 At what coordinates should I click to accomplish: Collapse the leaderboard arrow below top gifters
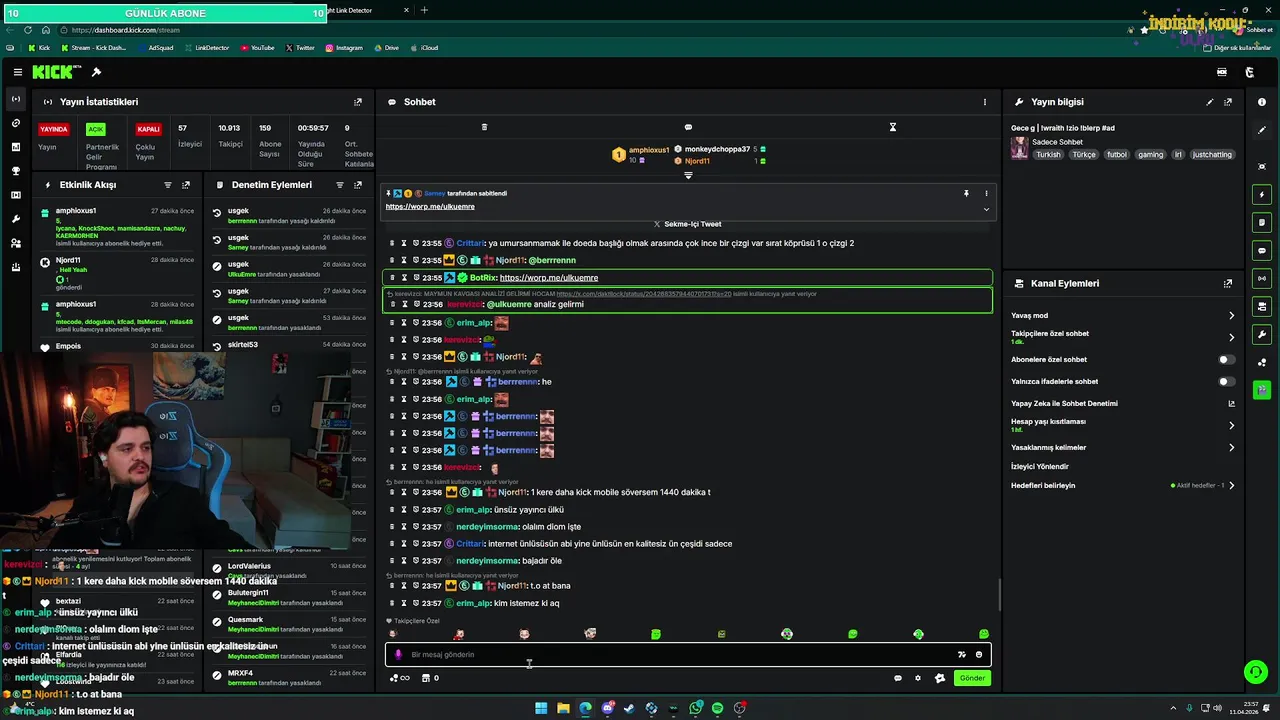(688, 175)
